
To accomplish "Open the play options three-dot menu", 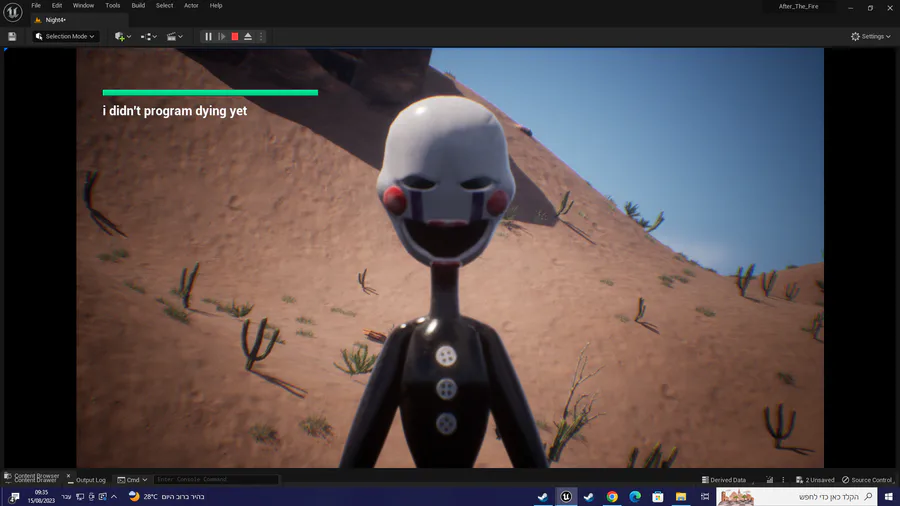I will pos(261,37).
